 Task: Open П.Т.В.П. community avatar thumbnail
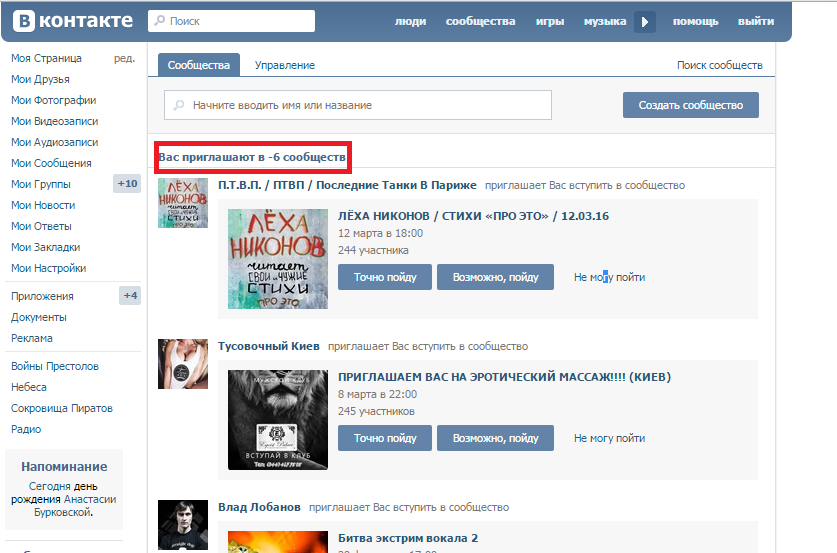[183, 202]
